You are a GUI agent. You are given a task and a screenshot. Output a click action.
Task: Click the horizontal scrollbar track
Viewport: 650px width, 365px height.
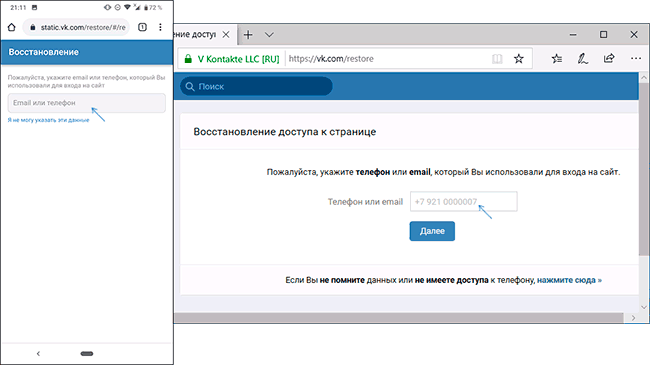click(x=399, y=318)
